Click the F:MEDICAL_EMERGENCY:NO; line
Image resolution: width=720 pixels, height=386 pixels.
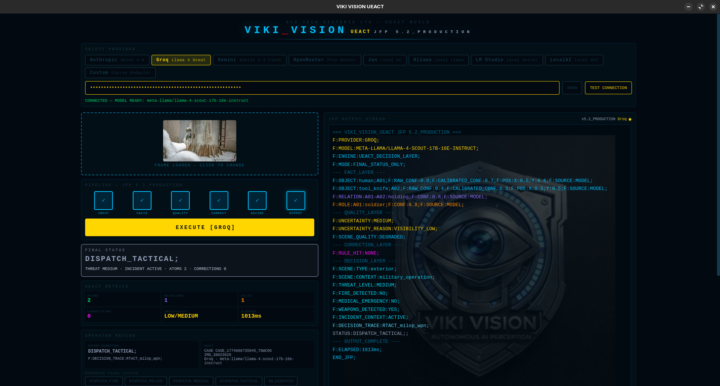tap(366, 301)
